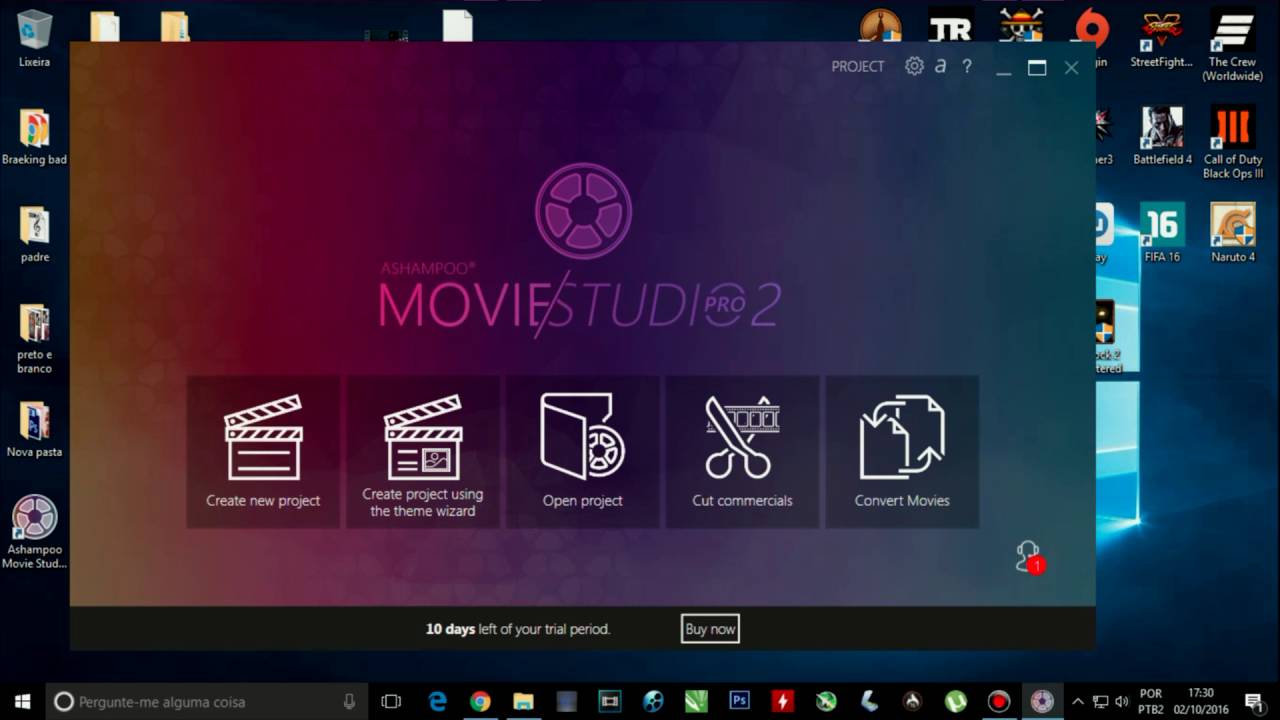Image resolution: width=1280 pixels, height=720 pixels.
Task: Focus the 'Pergunte-me alguma coisa' search box
Action: (x=207, y=701)
